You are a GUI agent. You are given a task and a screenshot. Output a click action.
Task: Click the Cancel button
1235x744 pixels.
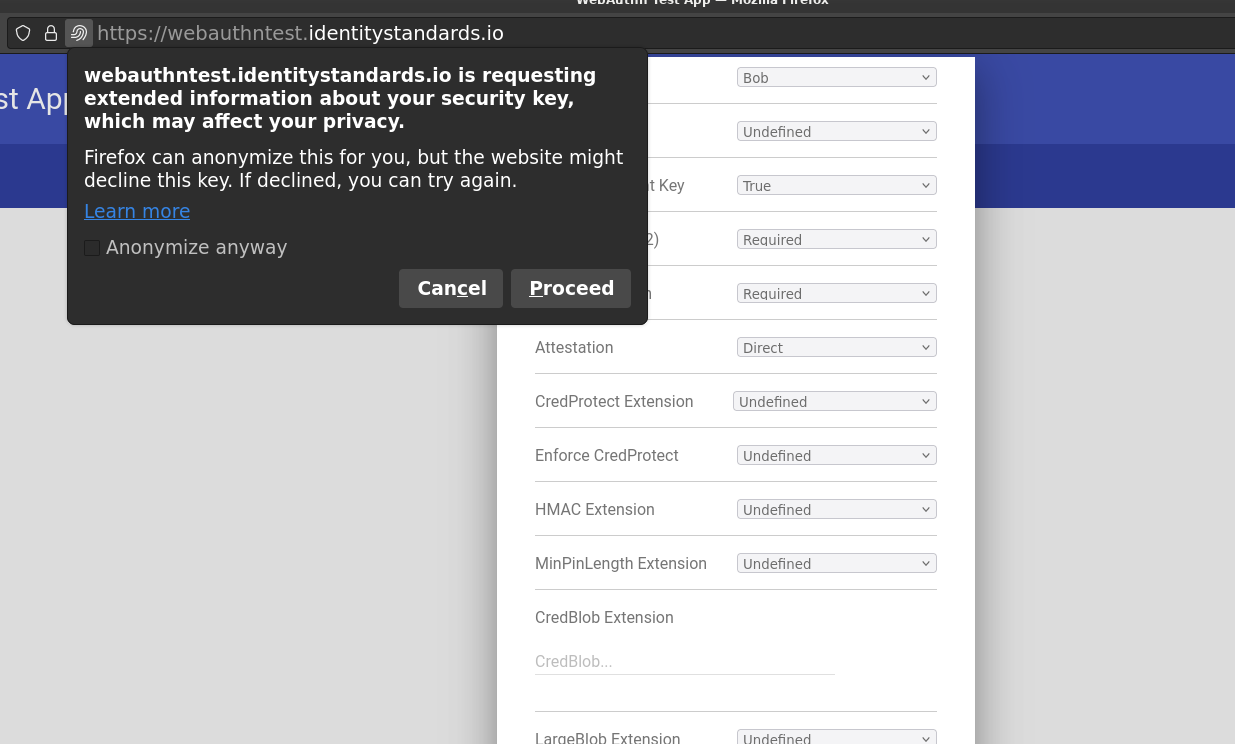pos(451,288)
